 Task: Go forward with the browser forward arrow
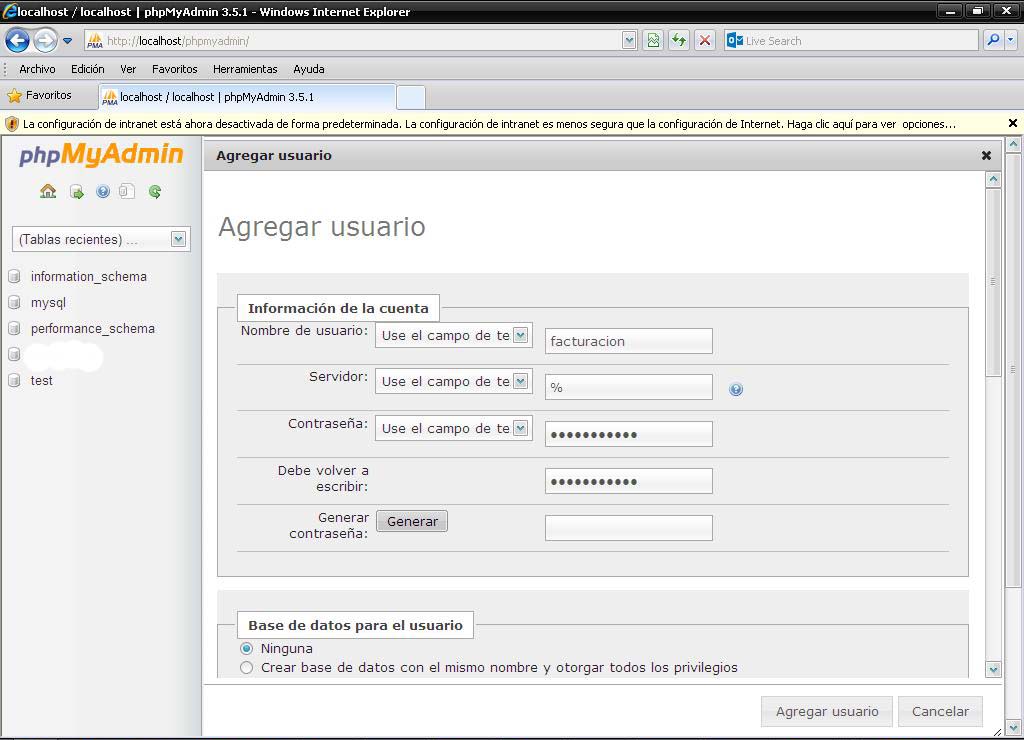[x=45, y=40]
